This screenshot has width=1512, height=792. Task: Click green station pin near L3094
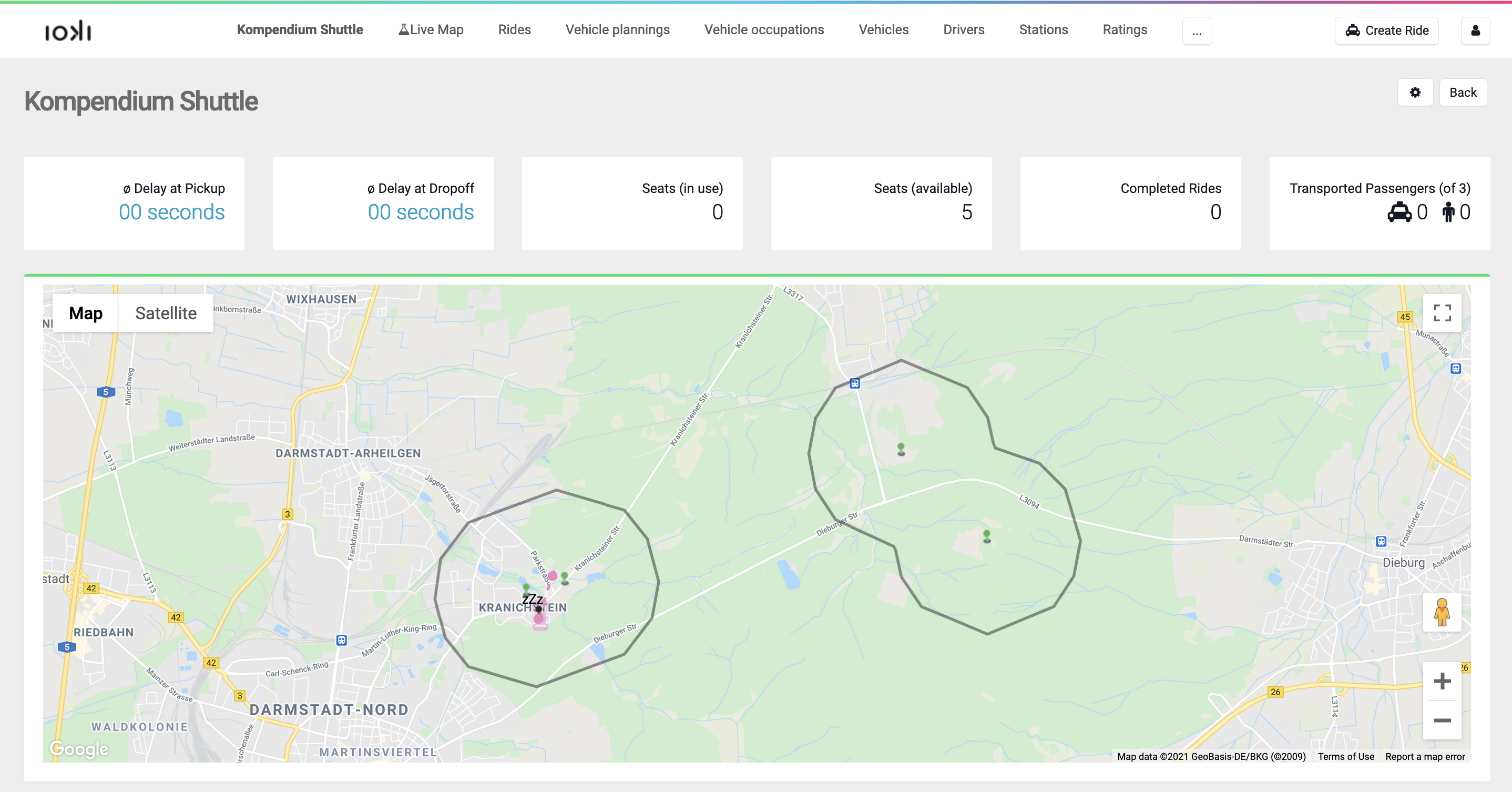[x=987, y=536]
